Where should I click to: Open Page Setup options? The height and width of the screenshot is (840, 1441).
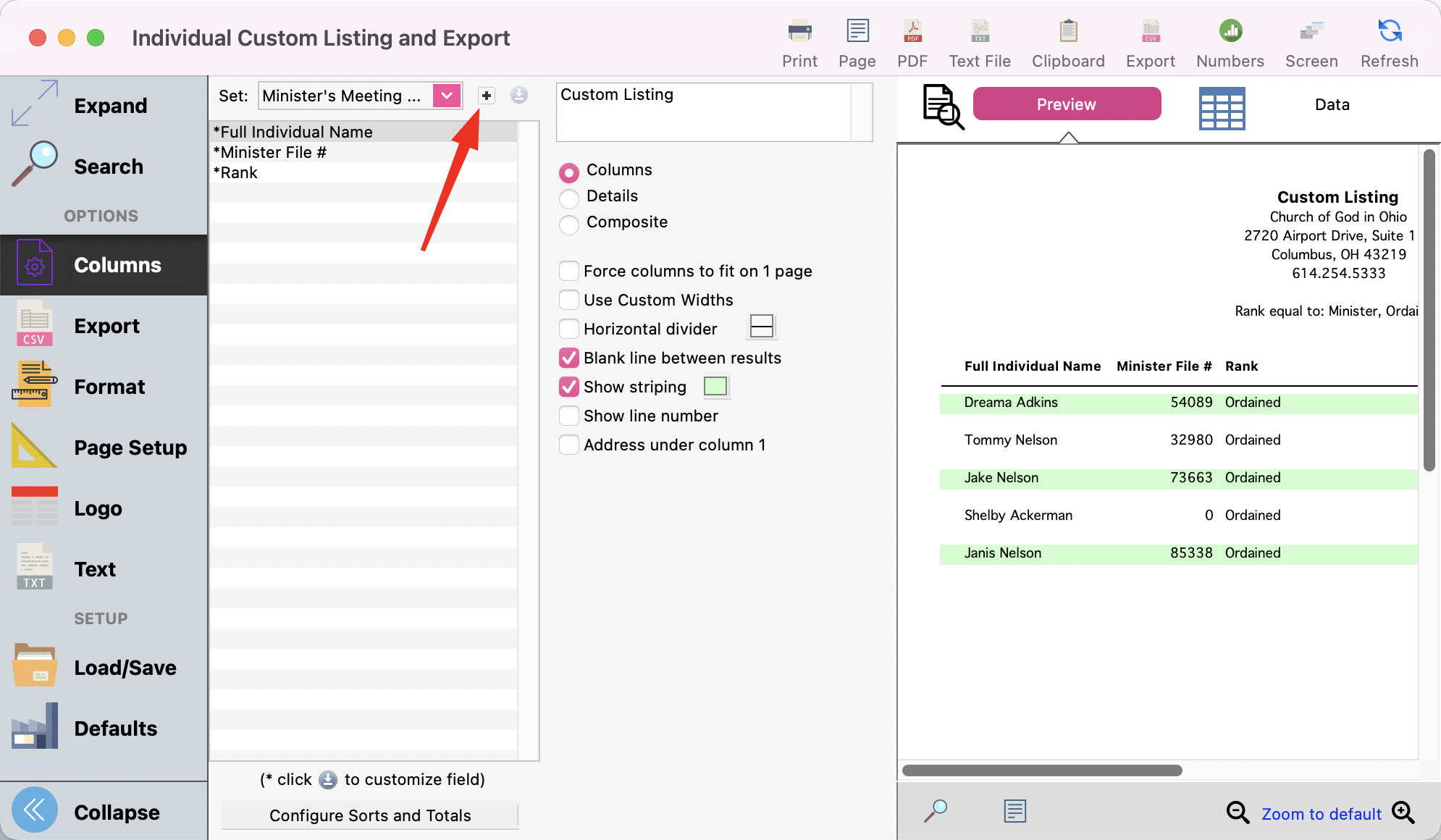104,448
